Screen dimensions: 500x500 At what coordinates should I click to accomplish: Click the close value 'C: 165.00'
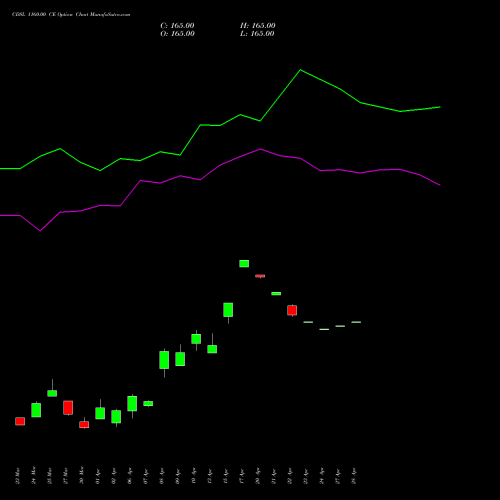click(177, 26)
